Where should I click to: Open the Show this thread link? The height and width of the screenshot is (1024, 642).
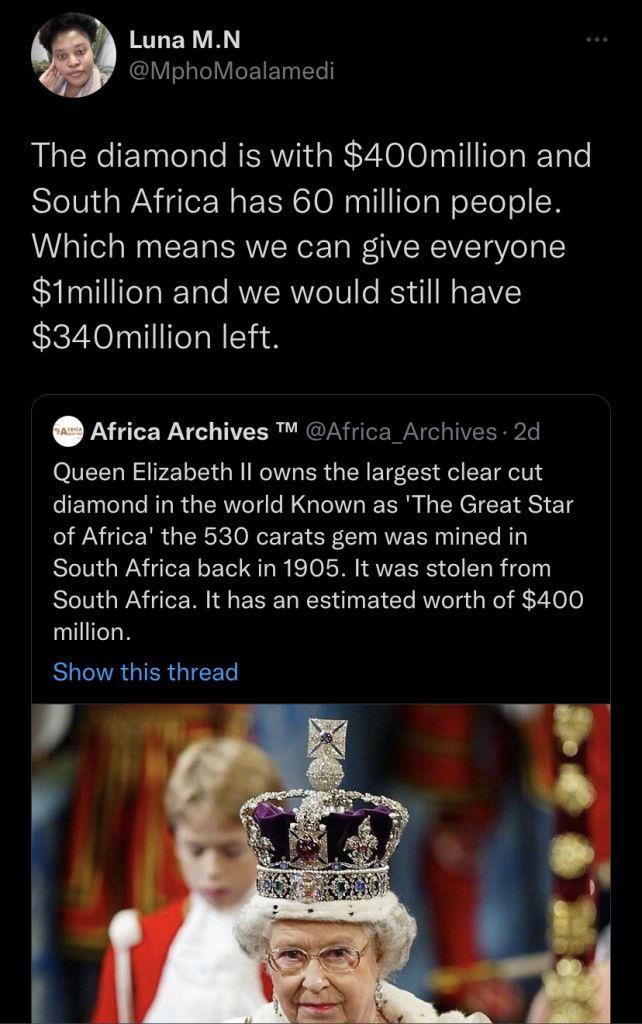145,672
